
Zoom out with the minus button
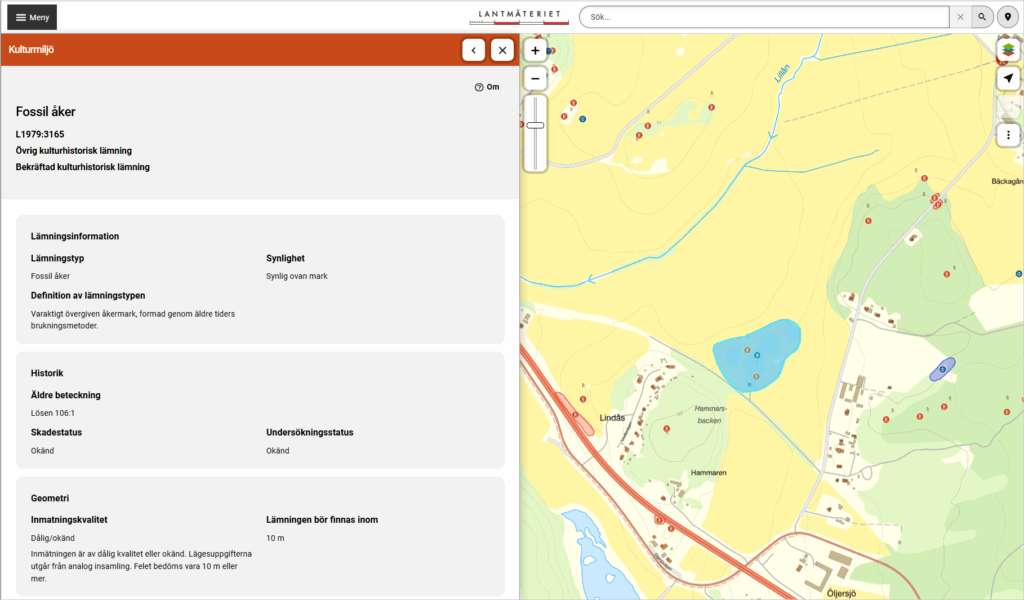(535, 78)
